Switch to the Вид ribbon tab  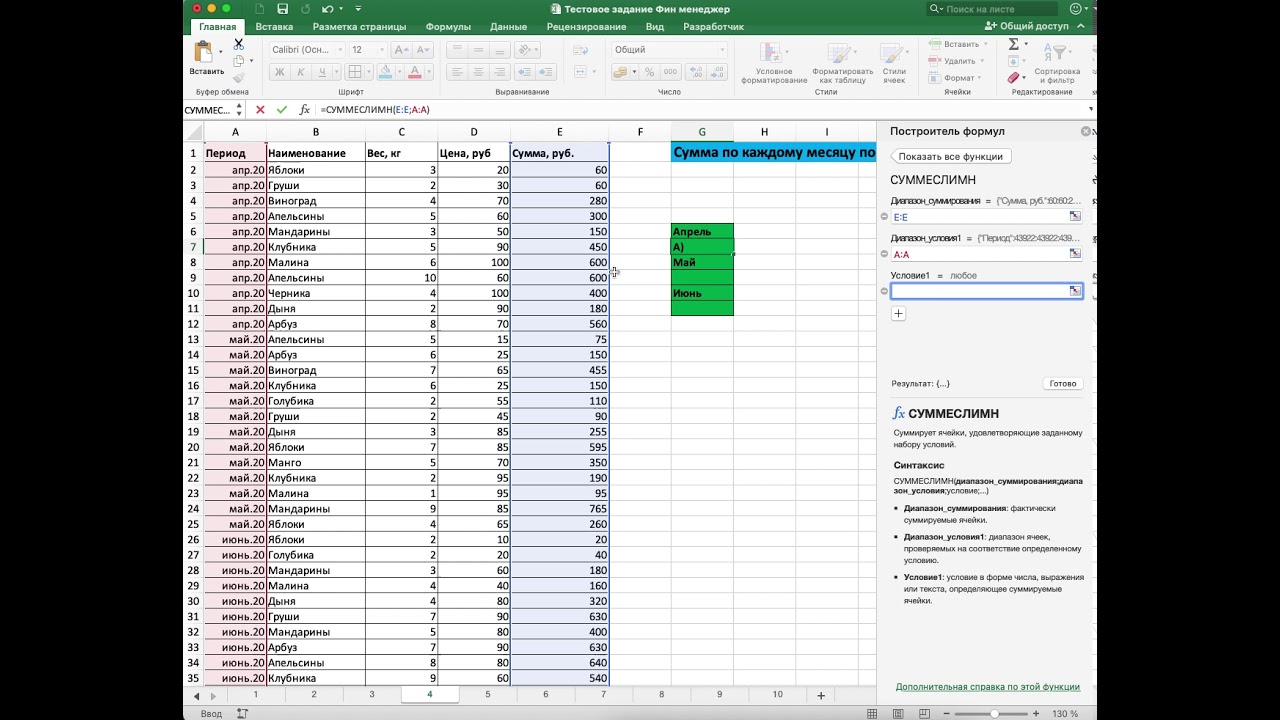click(655, 27)
